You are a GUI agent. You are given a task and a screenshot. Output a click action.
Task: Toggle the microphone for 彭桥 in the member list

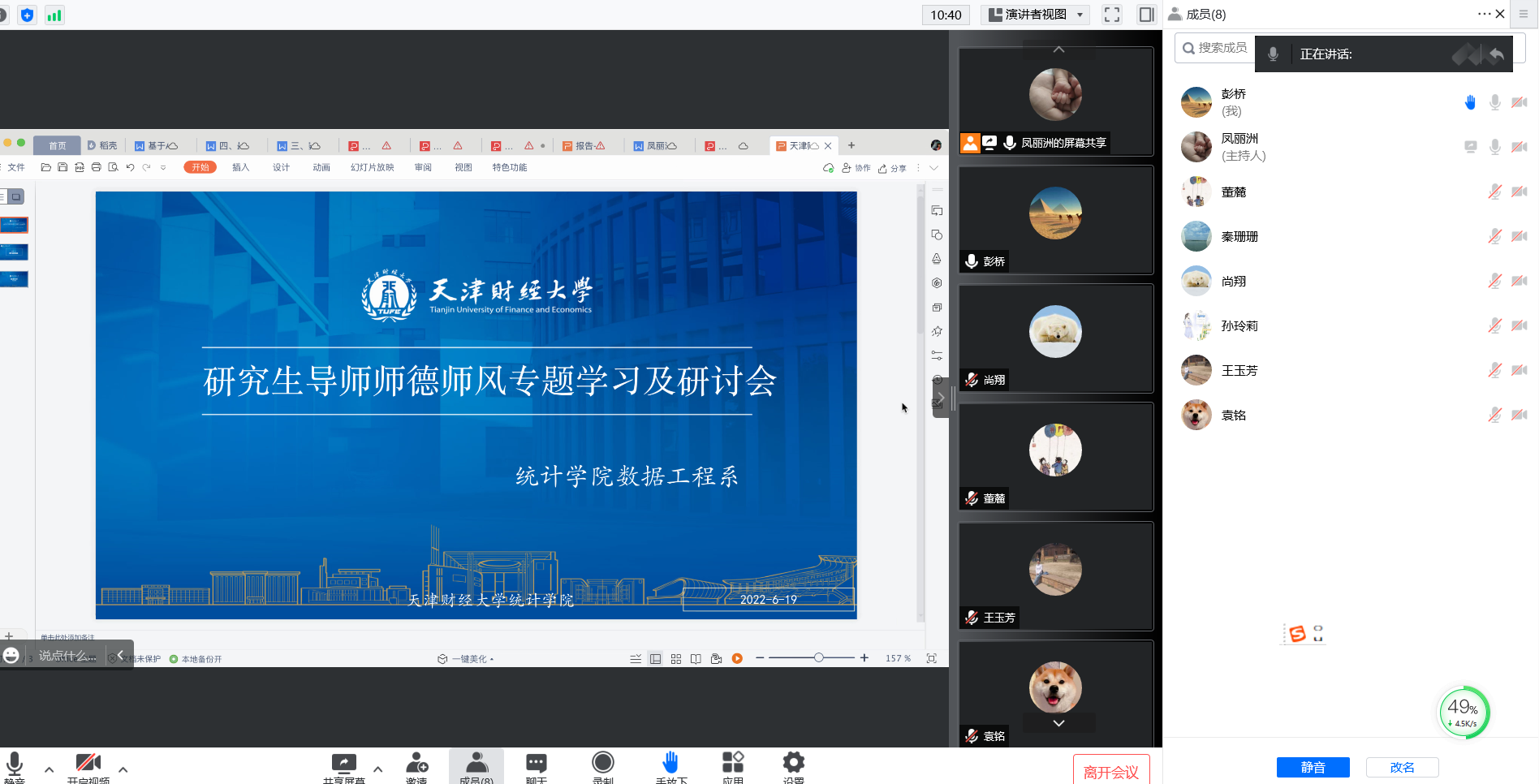(1494, 102)
